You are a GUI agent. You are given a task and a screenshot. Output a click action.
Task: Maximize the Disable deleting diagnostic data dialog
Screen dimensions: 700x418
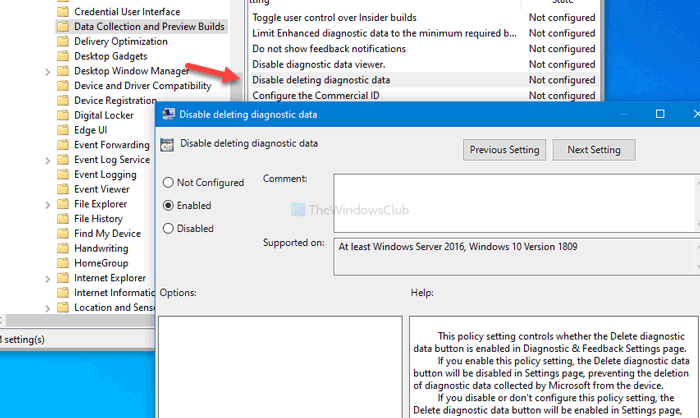click(660, 114)
